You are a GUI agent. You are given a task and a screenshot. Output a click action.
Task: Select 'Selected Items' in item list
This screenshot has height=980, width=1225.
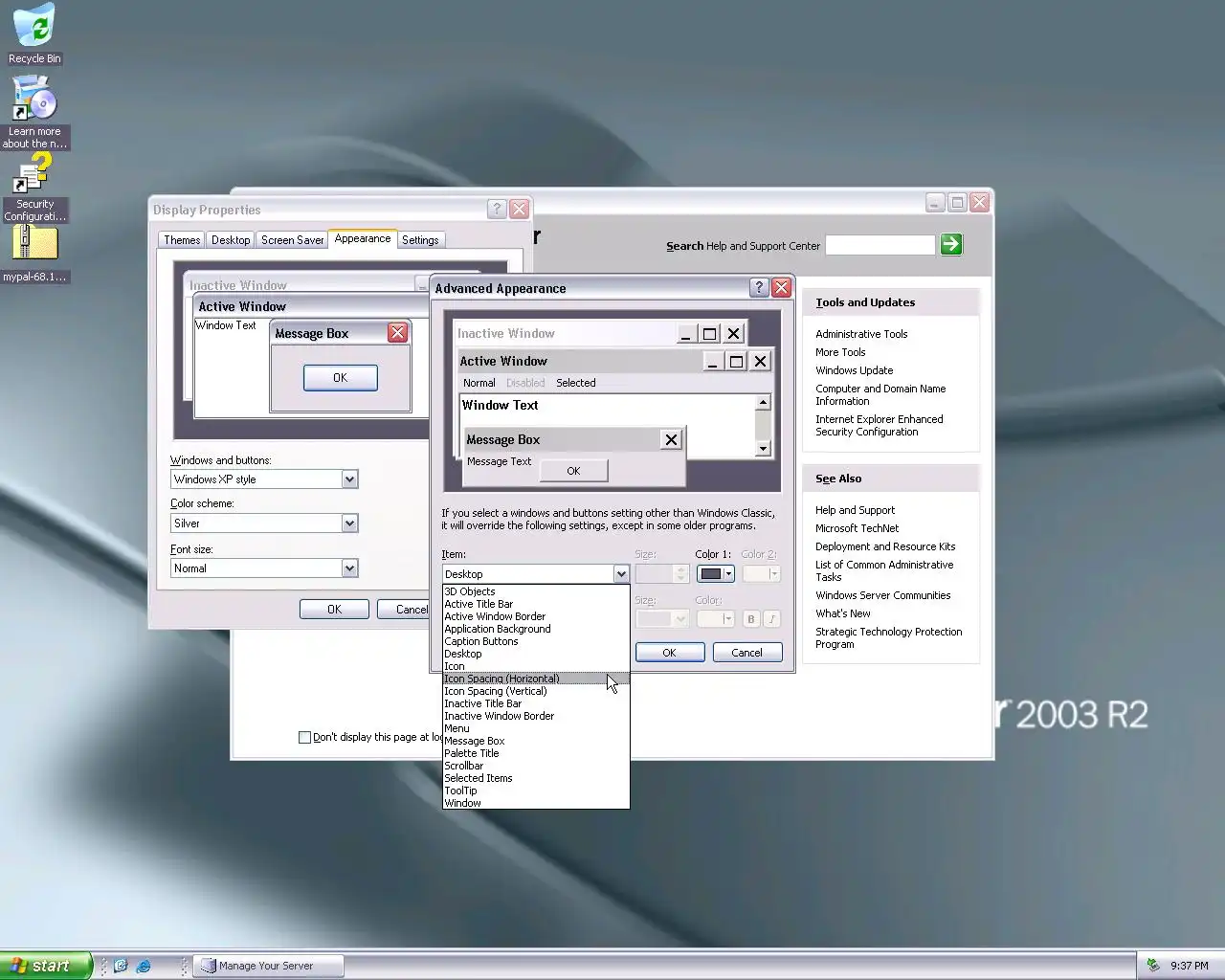point(536,778)
